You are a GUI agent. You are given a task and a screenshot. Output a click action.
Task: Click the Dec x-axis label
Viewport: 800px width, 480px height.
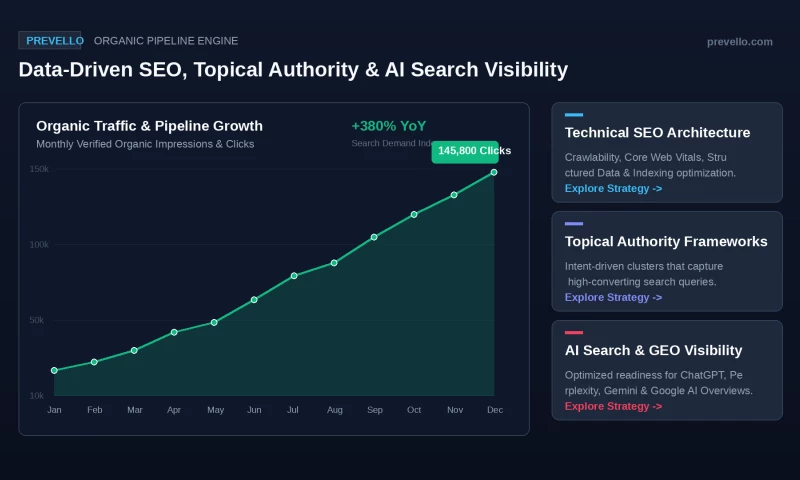click(495, 410)
